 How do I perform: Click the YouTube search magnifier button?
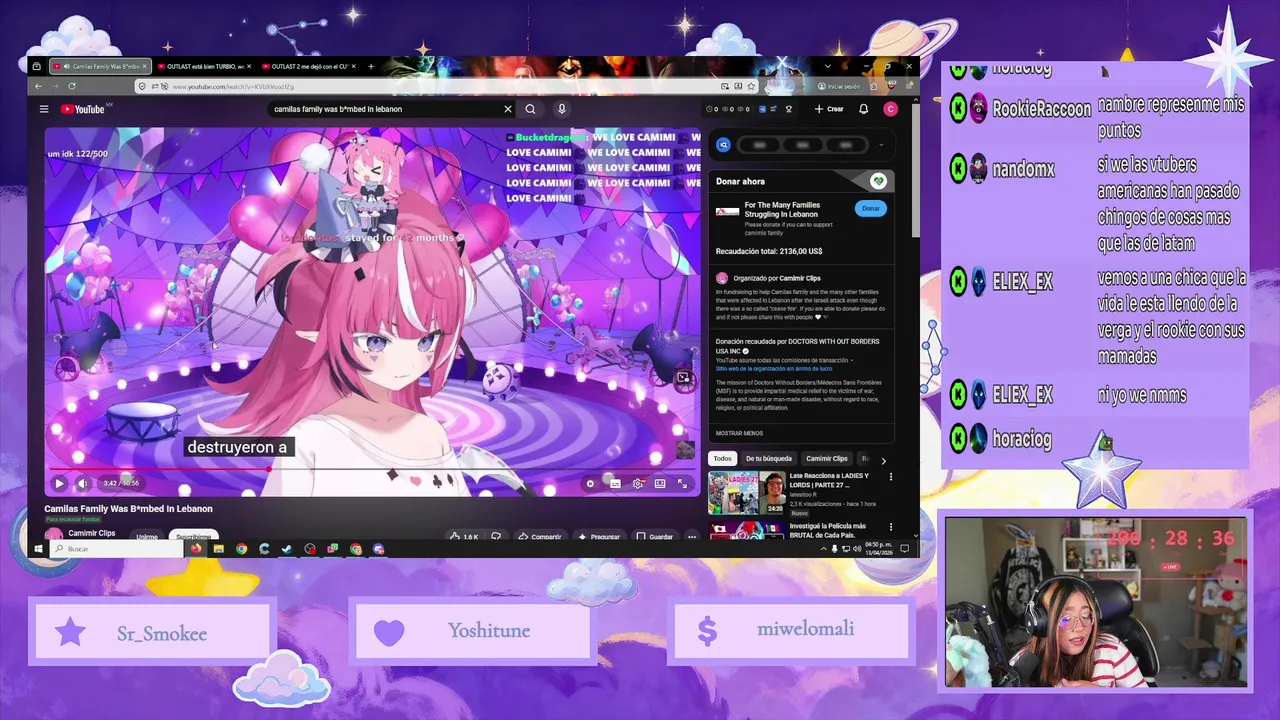pos(531,109)
